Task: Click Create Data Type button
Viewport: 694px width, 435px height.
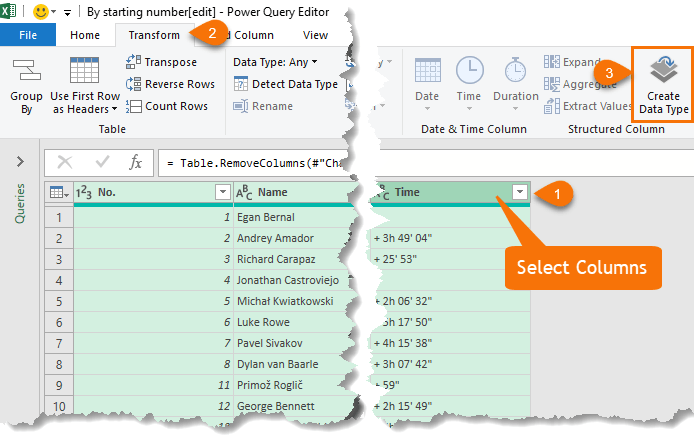Action: click(663, 85)
